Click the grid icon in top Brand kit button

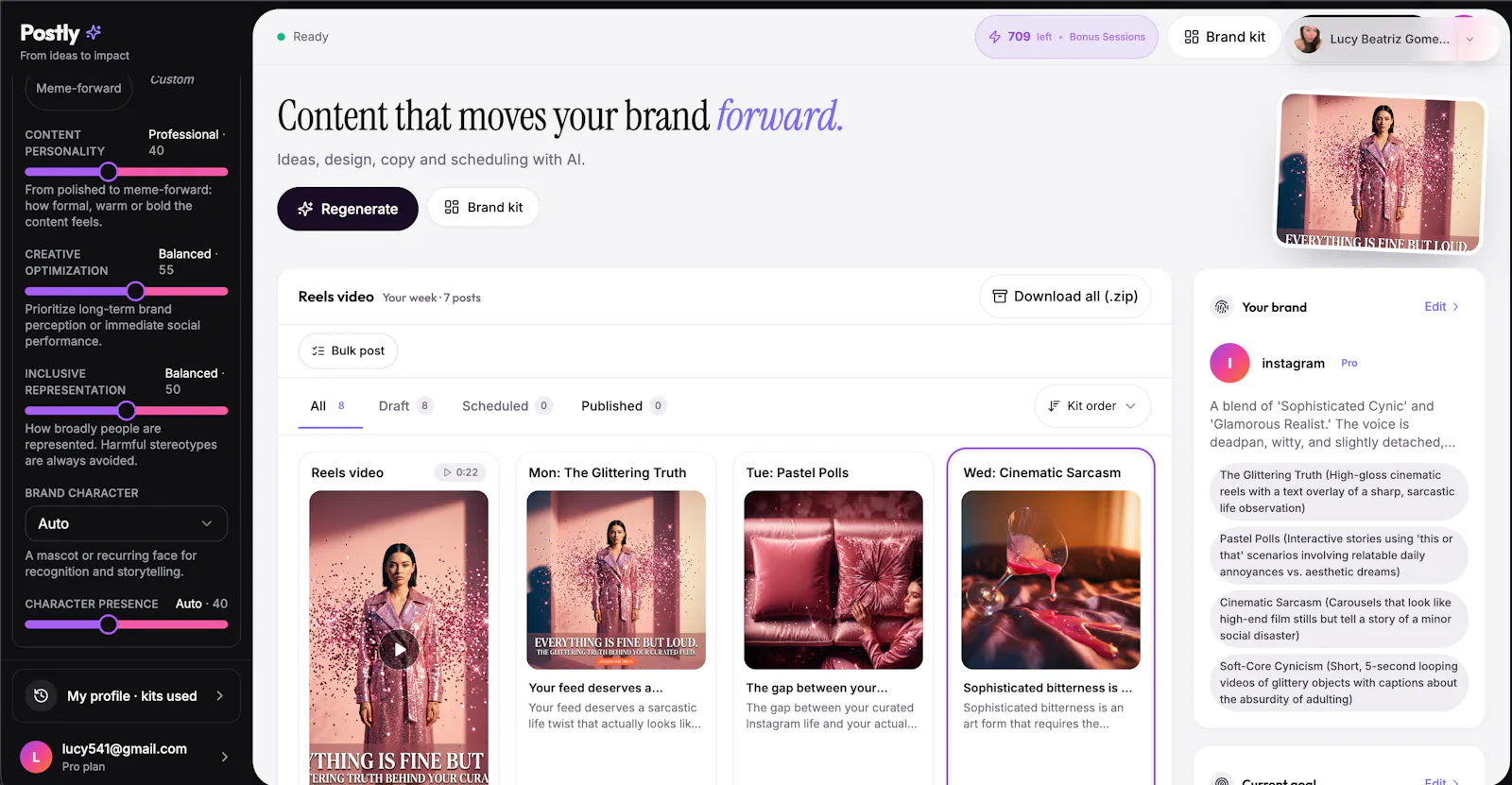point(1192,37)
